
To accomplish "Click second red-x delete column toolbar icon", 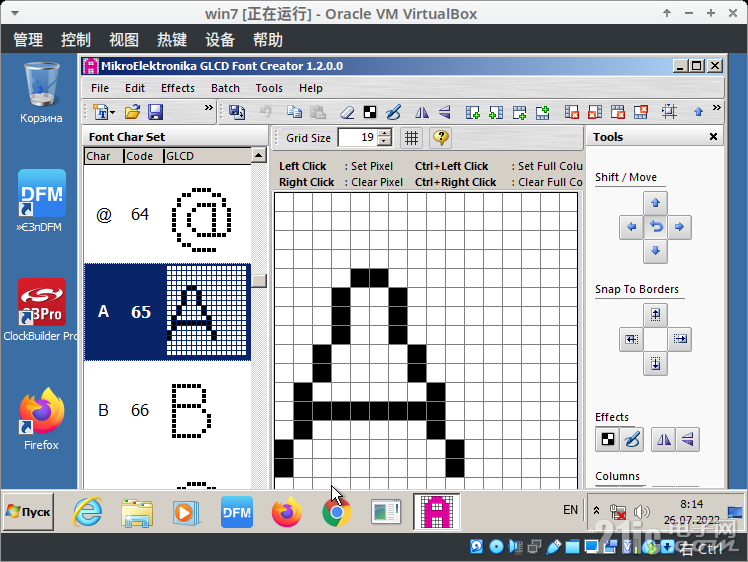I will (x=595, y=113).
